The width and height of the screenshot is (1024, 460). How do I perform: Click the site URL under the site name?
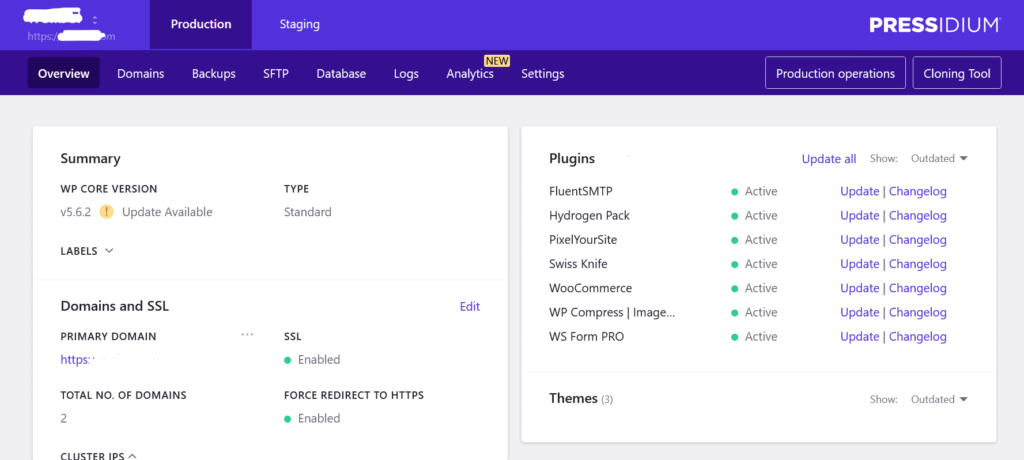[x=71, y=37]
